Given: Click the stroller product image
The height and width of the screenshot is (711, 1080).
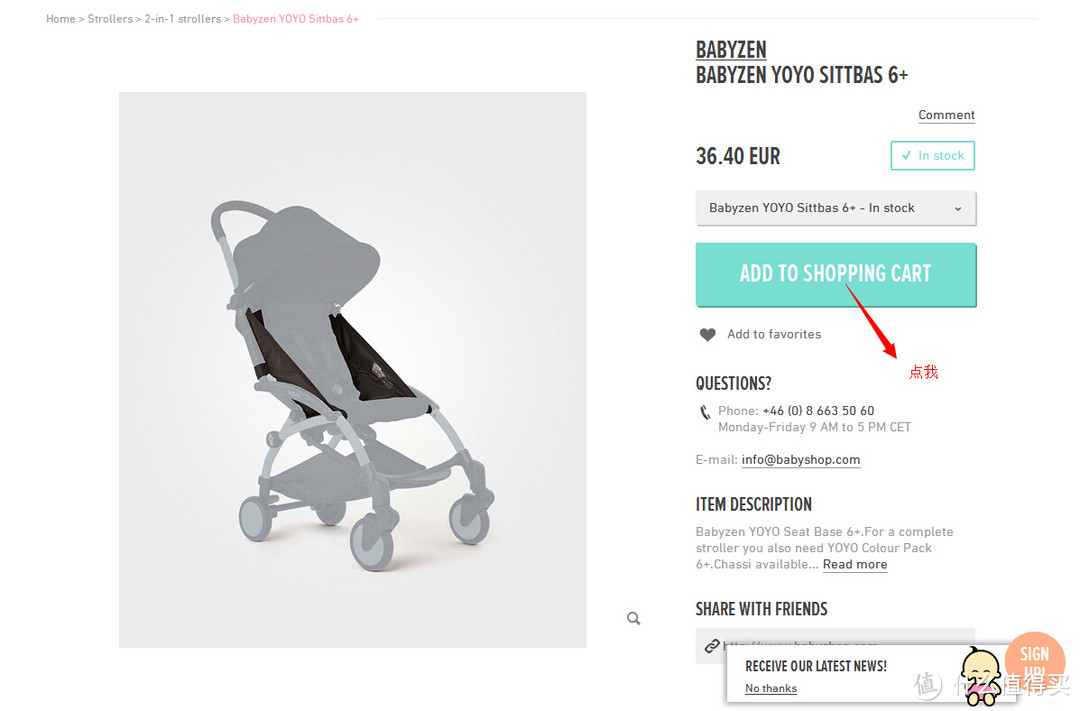Looking at the screenshot, I should point(352,370).
